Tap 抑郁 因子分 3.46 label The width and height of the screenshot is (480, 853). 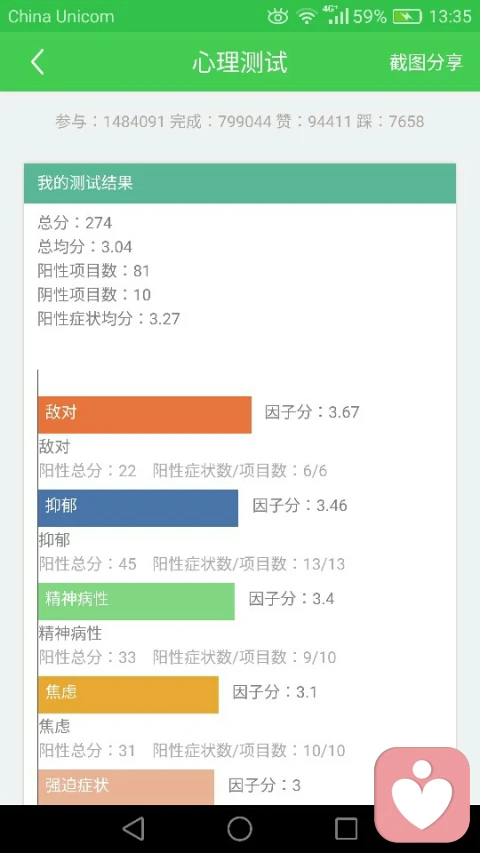tap(300, 505)
